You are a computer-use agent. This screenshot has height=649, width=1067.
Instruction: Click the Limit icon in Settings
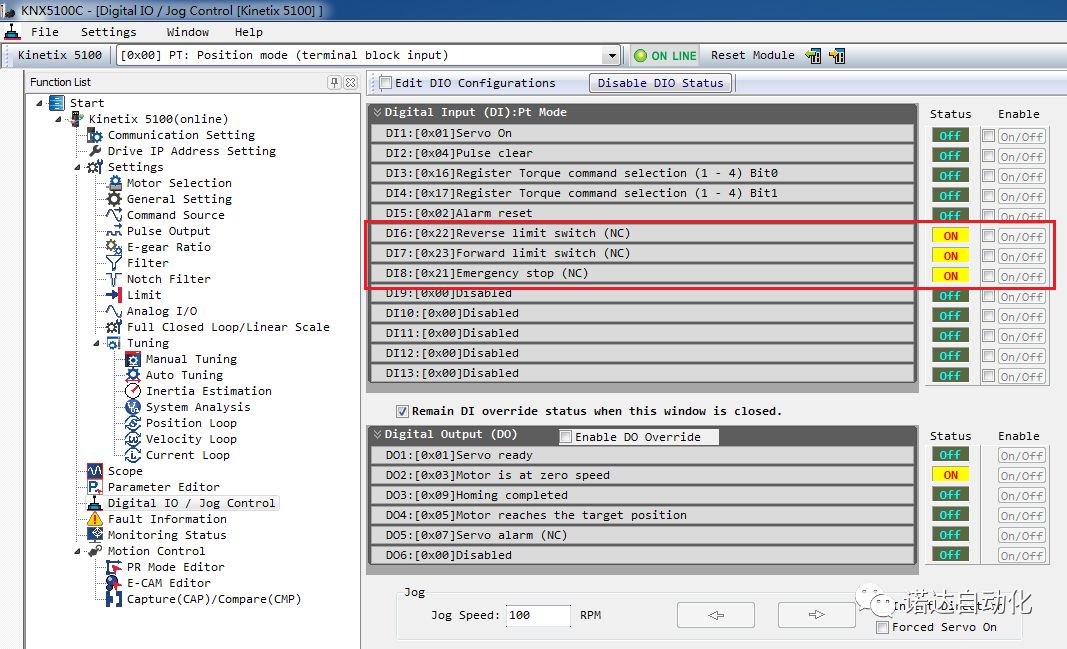point(114,295)
